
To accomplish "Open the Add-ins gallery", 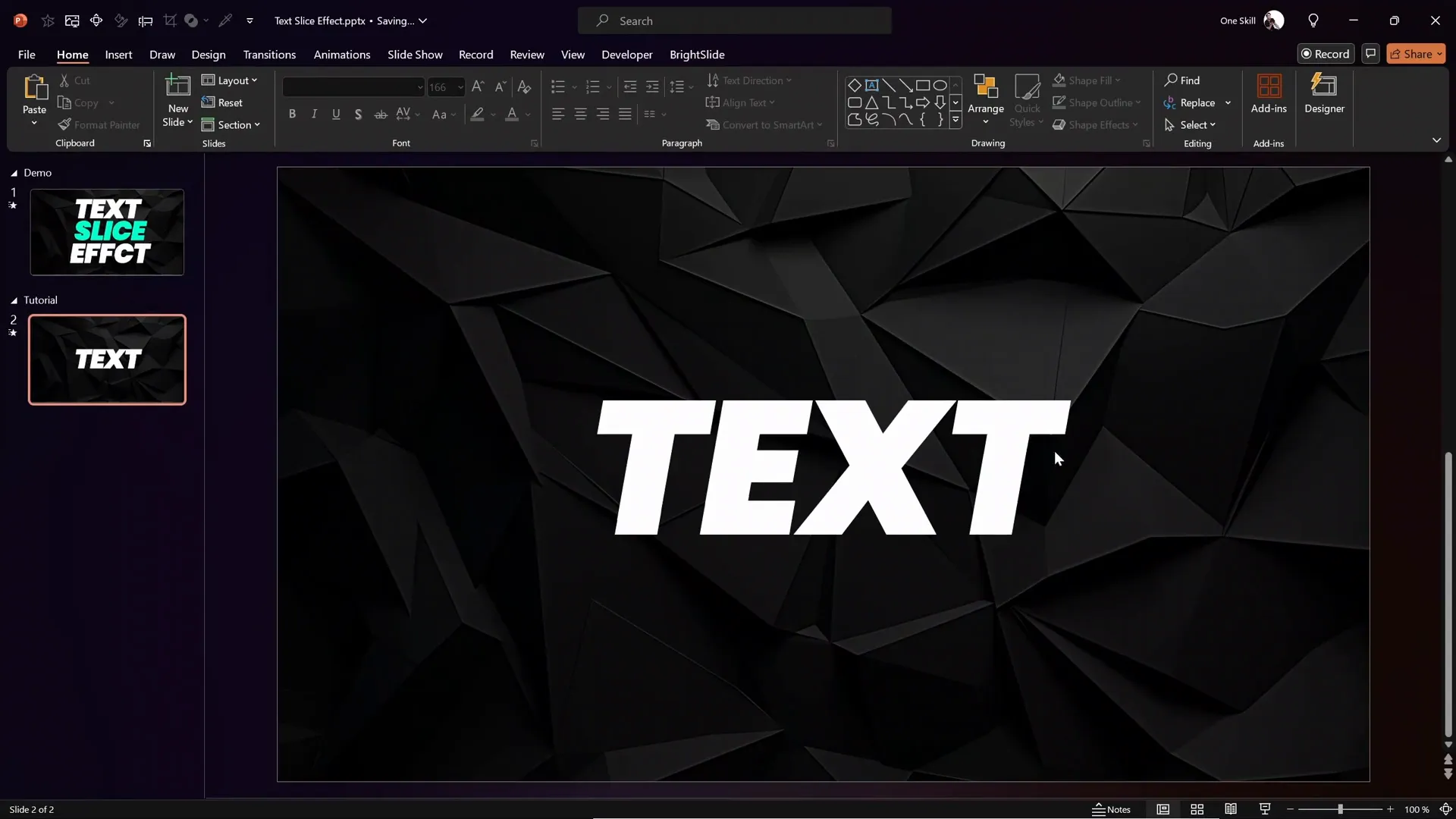I will point(1269,94).
